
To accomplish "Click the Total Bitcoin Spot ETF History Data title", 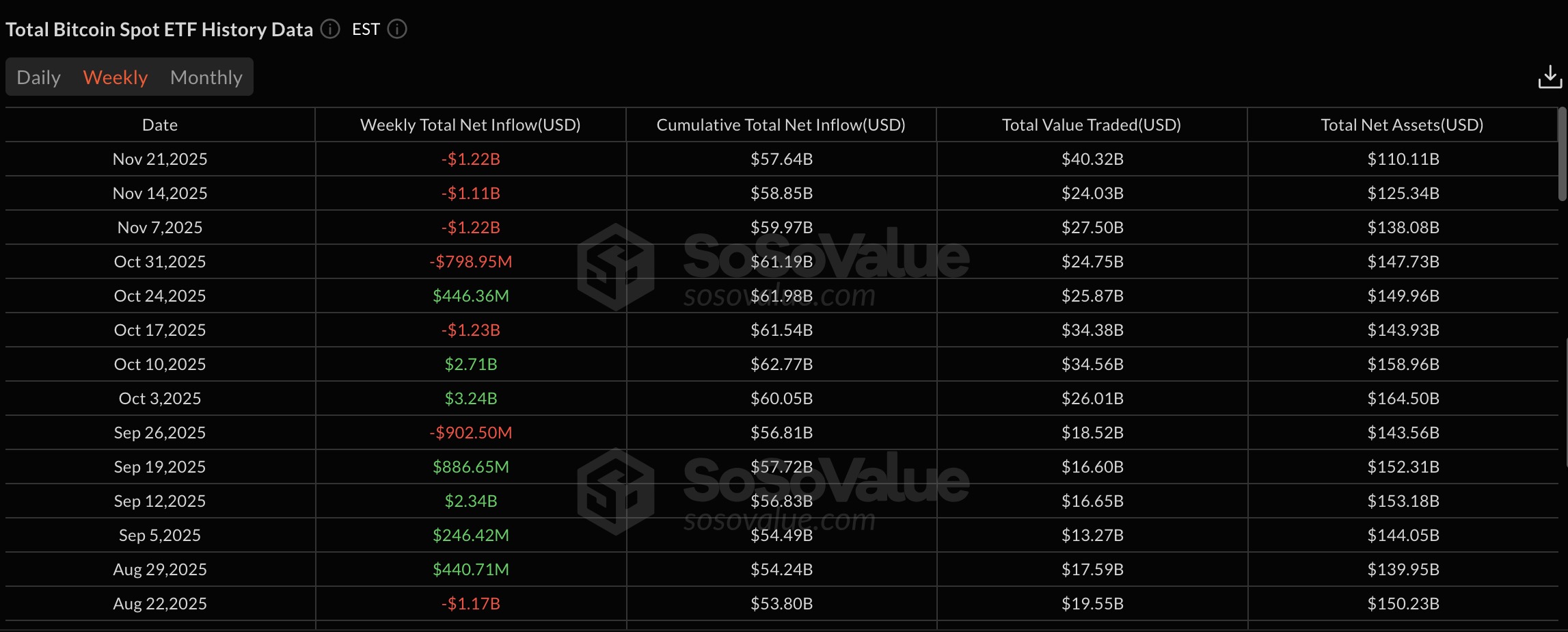I will (x=159, y=29).
